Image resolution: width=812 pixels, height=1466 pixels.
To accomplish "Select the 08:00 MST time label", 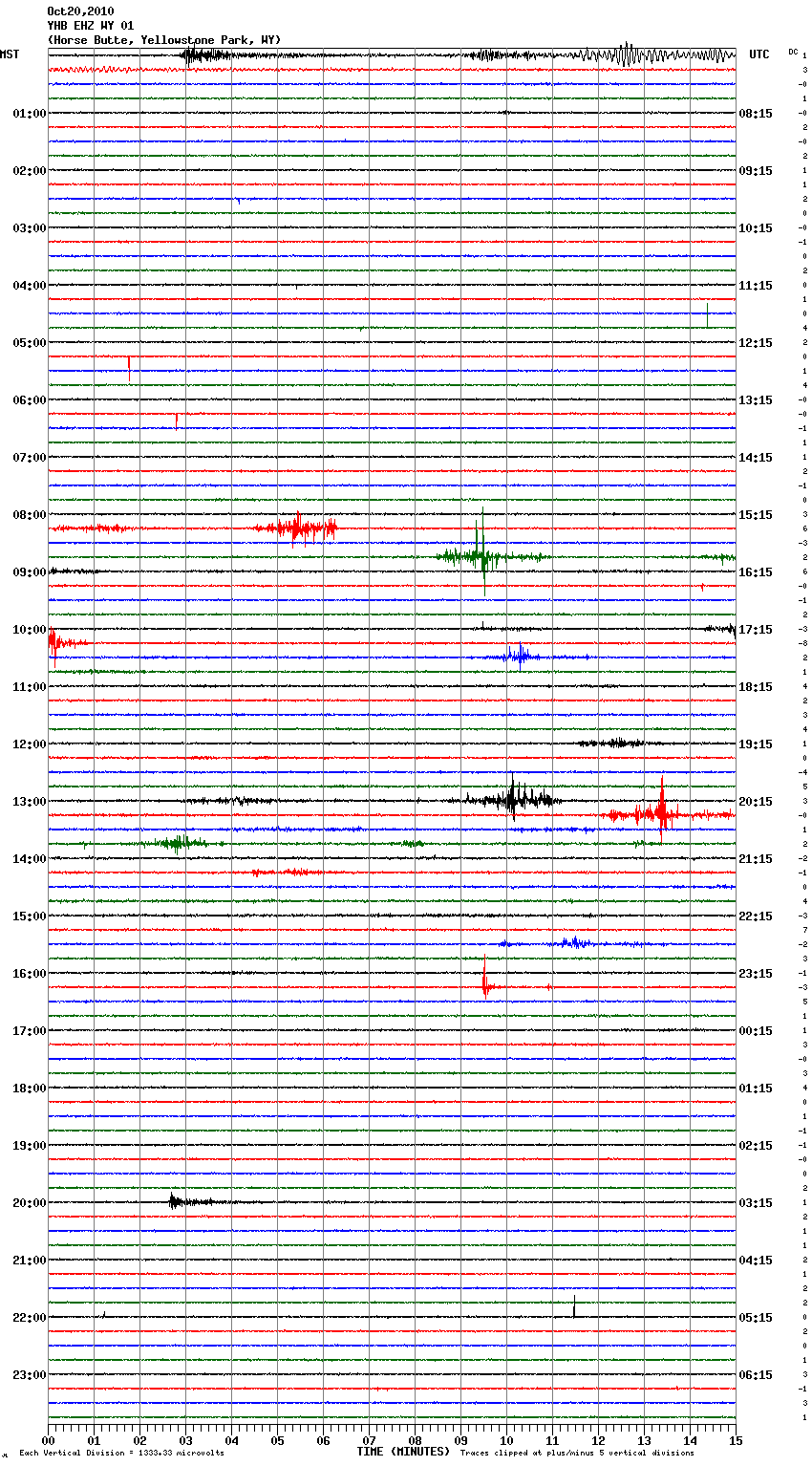I will 30,515.
